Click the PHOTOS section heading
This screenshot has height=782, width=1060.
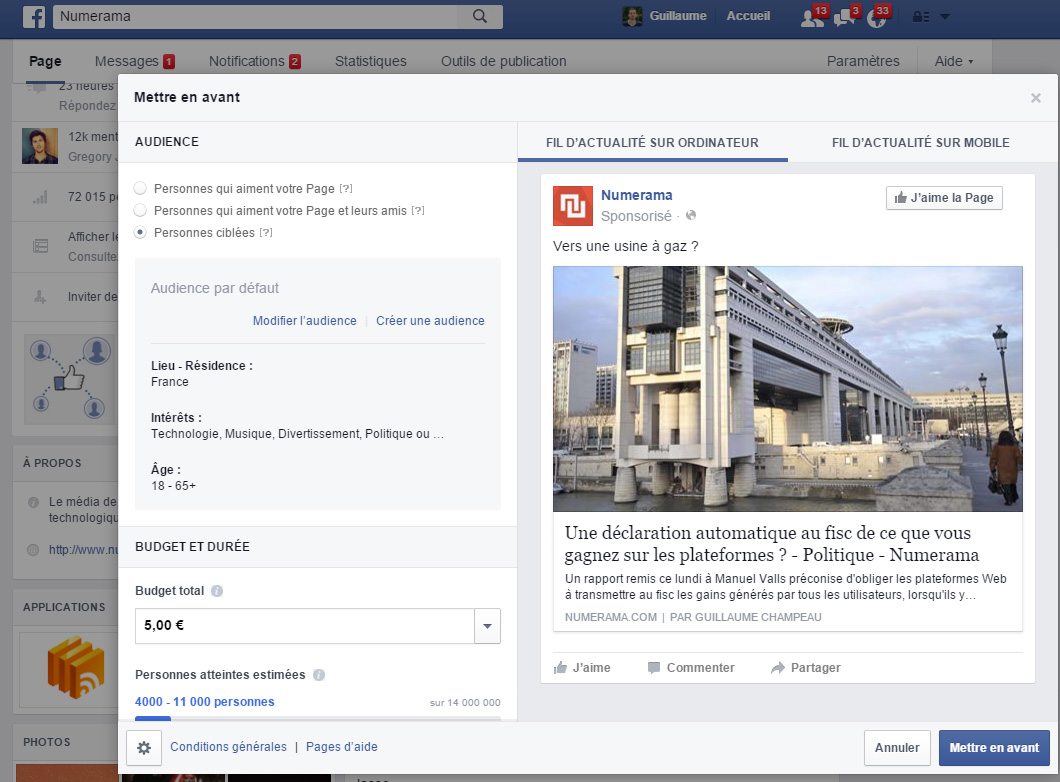(47, 742)
